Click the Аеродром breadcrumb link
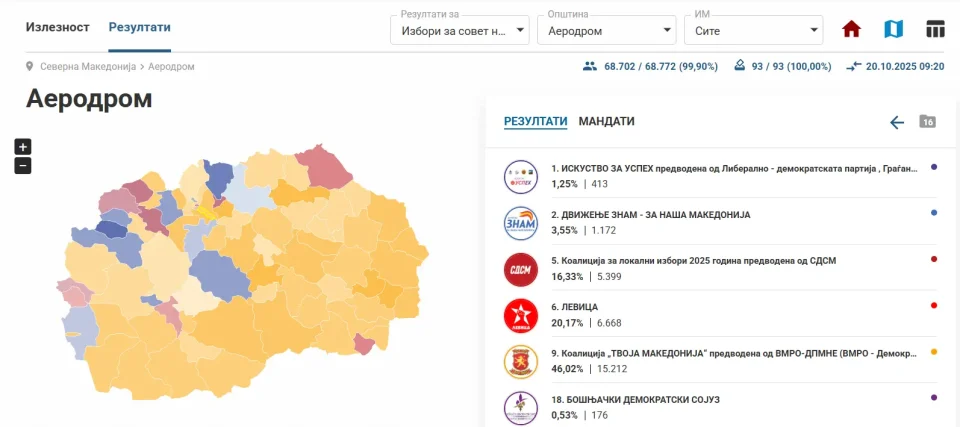Screen dimensions: 960x427 point(171,66)
